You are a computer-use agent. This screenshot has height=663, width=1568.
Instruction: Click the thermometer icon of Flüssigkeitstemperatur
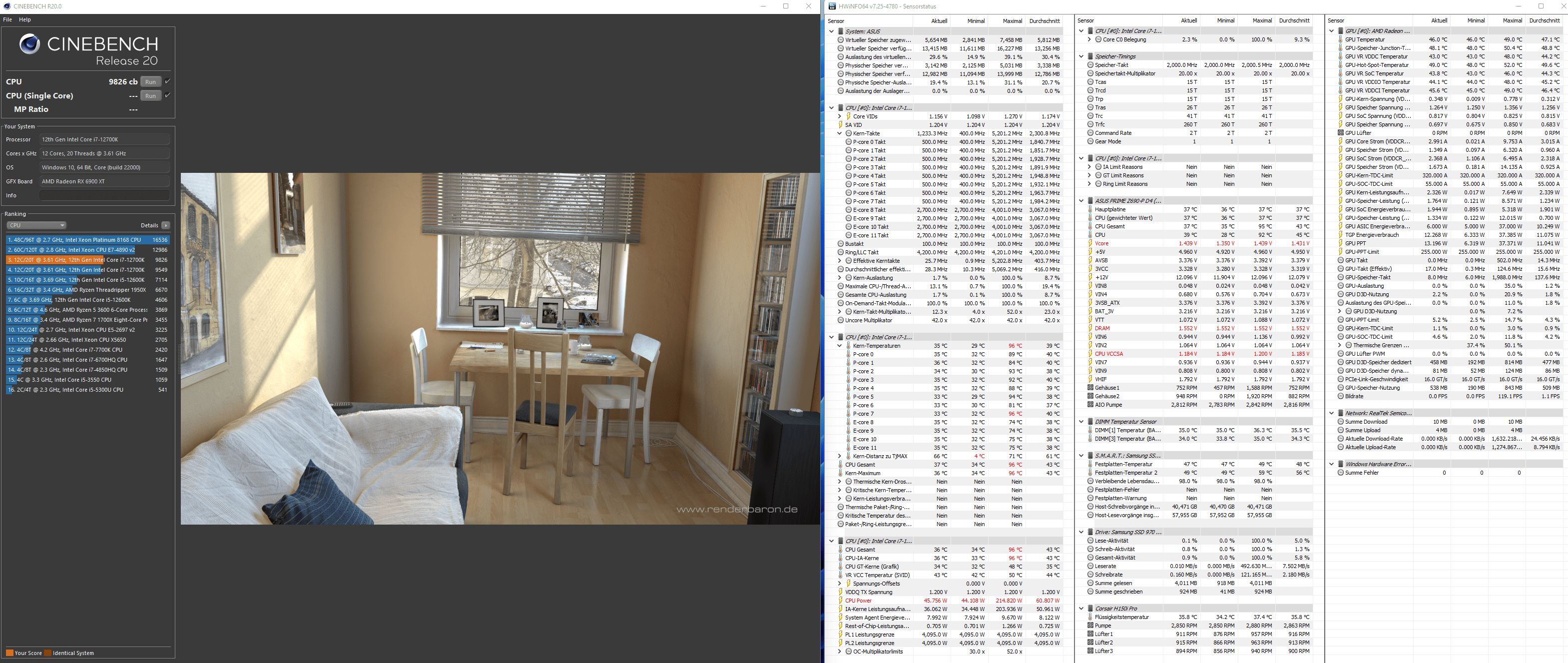(x=1090, y=618)
